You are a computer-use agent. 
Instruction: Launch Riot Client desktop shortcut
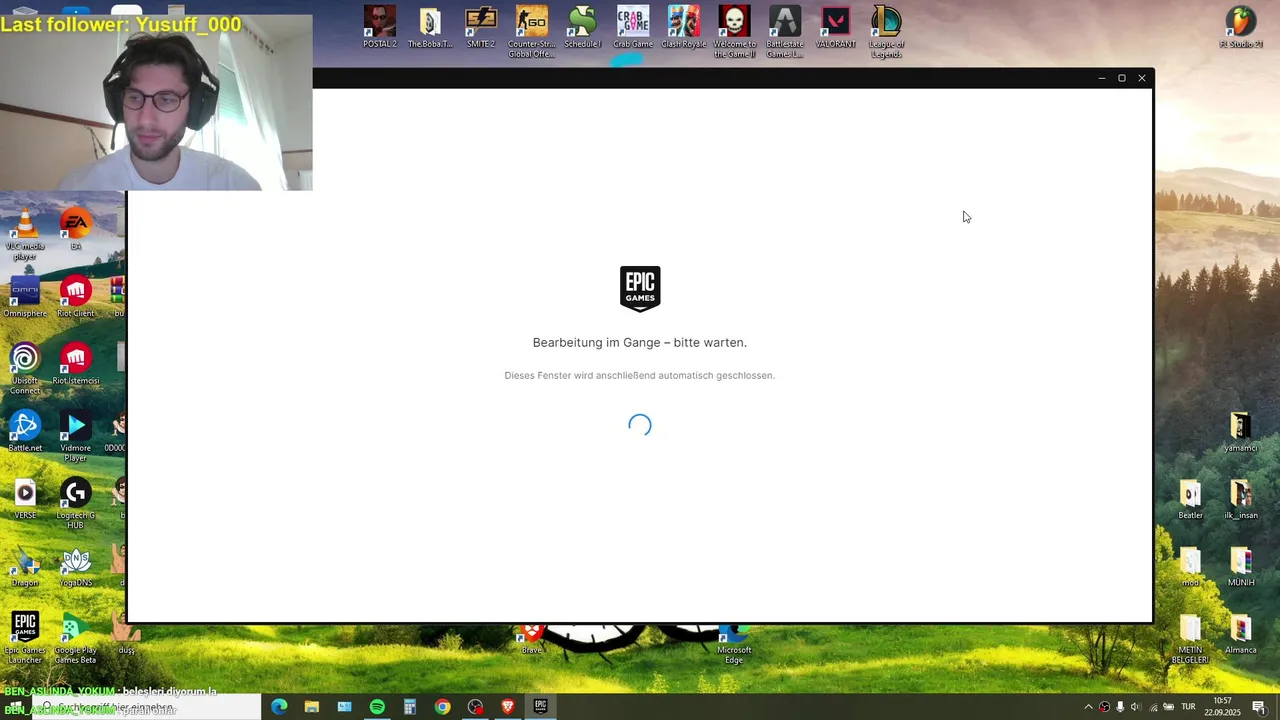[75, 297]
